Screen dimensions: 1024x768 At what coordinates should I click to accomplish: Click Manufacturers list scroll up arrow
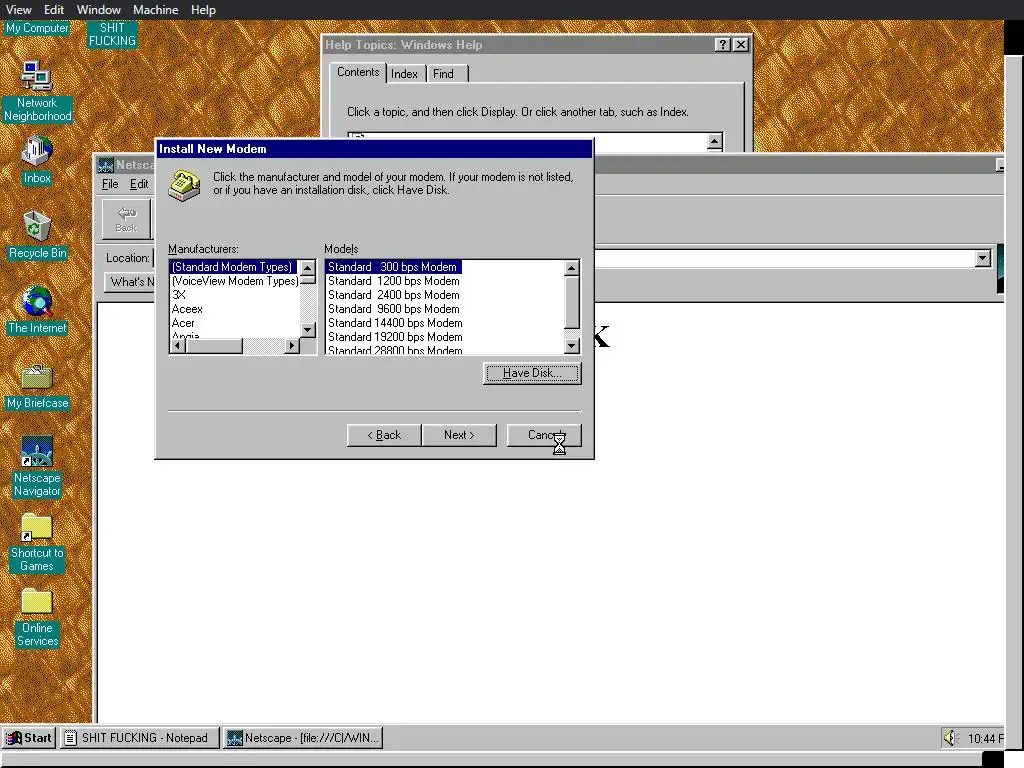point(308,268)
